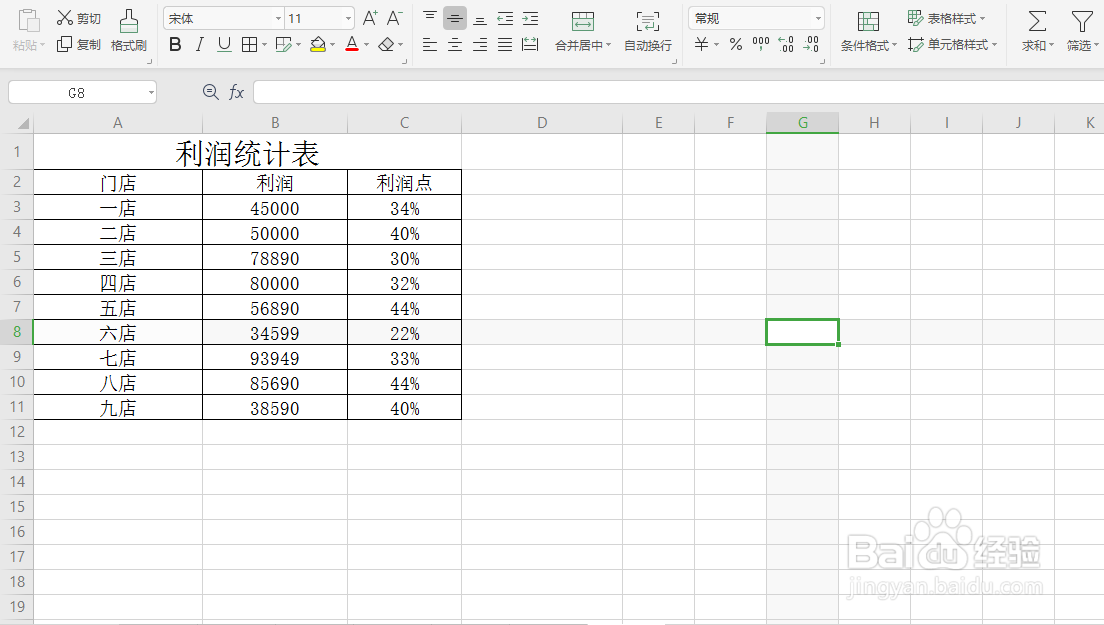Apply the currency ¥ format

click(701, 45)
